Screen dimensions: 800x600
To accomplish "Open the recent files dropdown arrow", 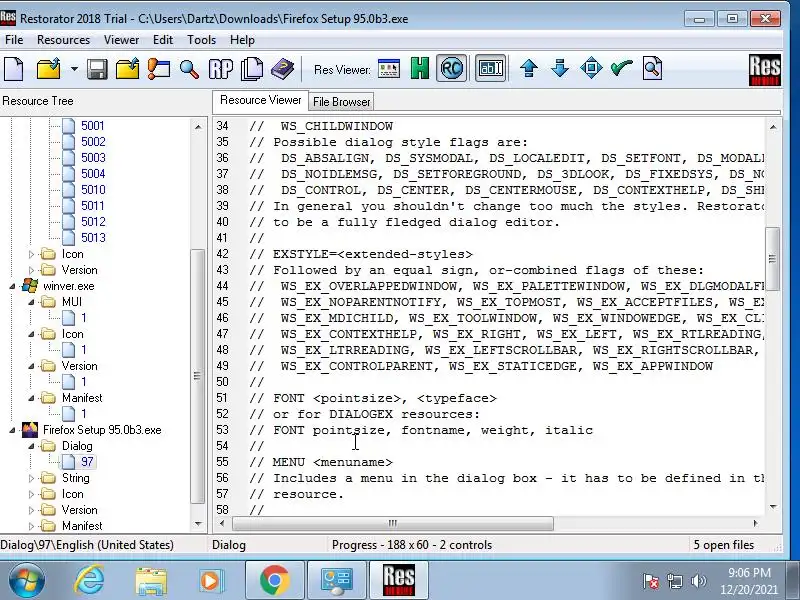I will pos(74,68).
